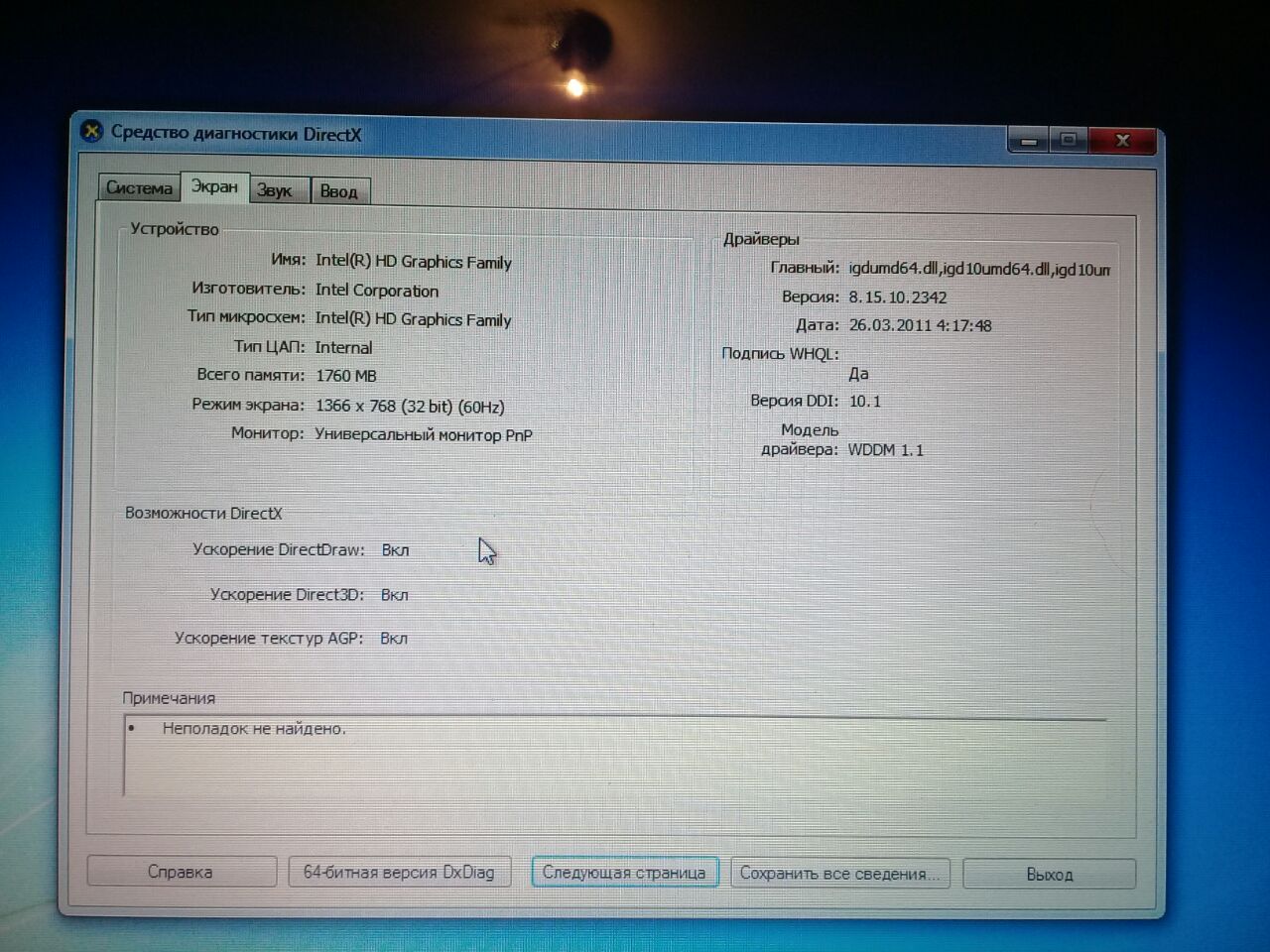Click the Выход button
This screenshot has height=952, width=1270.
[x=1049, y=875]
